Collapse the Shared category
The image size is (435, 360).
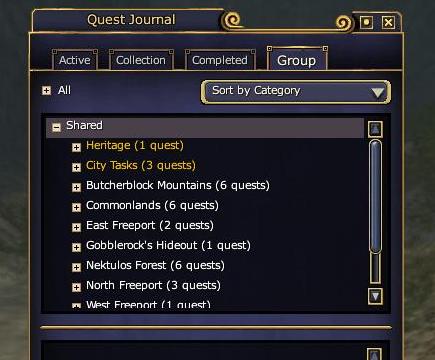pos(56,127)
